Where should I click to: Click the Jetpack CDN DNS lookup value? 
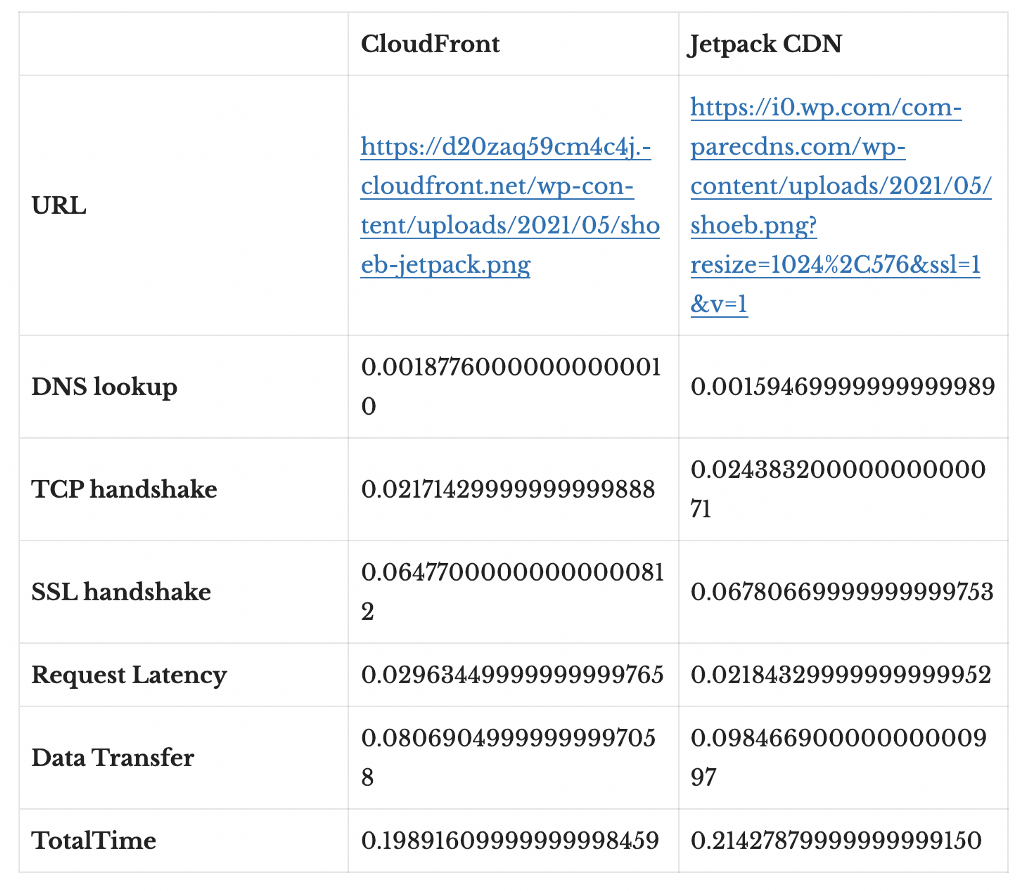(x=842, y=387)
